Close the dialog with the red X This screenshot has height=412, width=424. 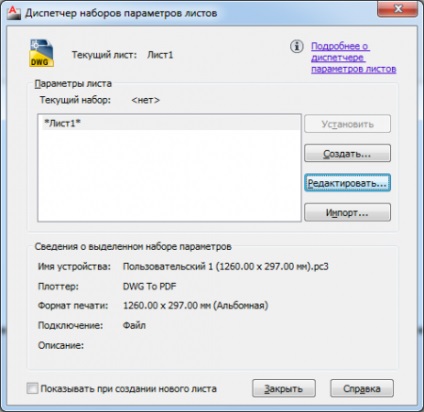(397, 9)
